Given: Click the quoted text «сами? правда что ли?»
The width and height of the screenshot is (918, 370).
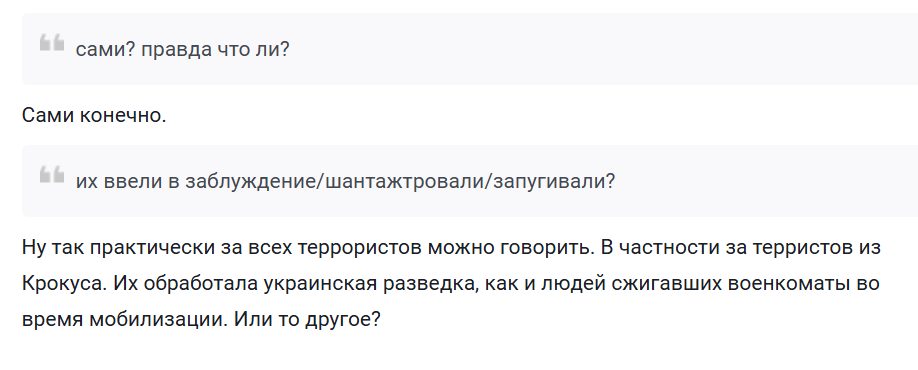Looking at the screenshot, I should tap(183, 50).
